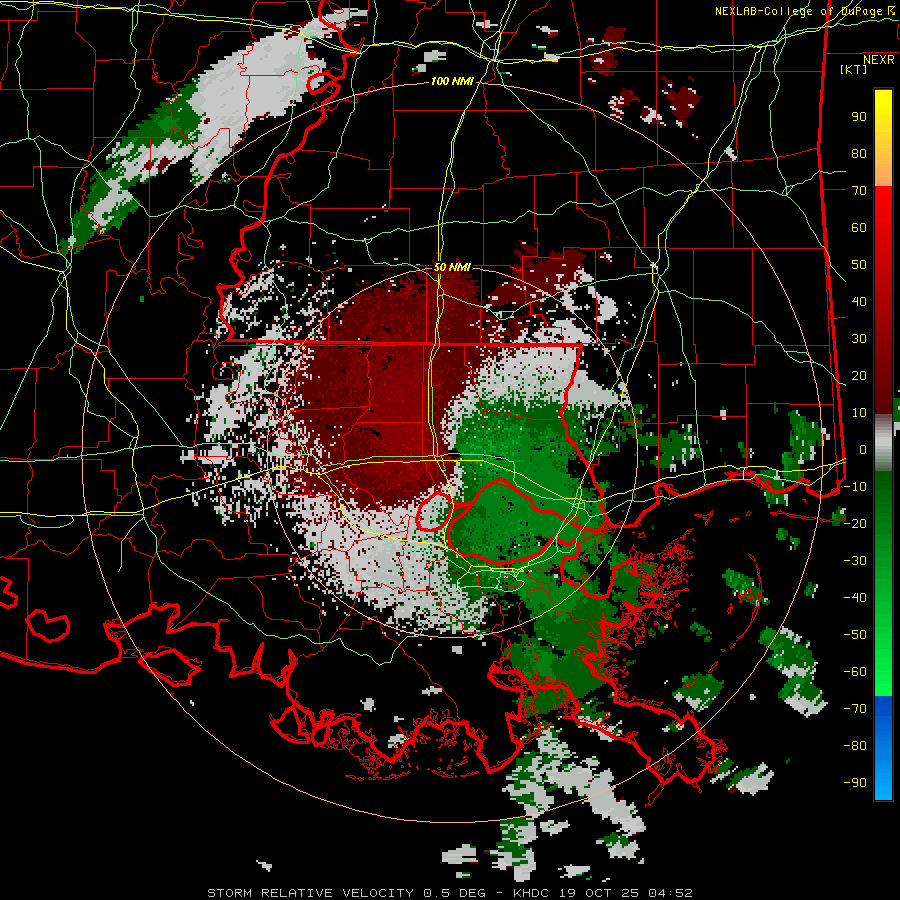The height and width of the screenshot is (900, 900).
Task: Click the NEXLAB-College of DuPage header text
Action: pos(804,11)
